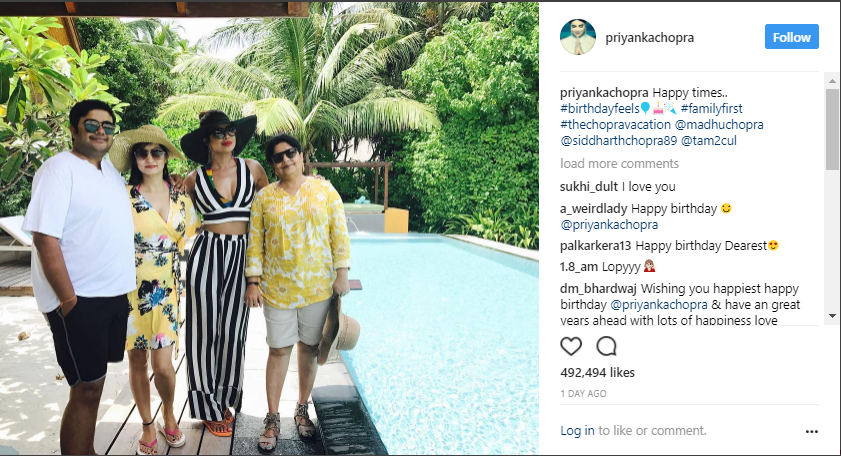Click the comments scrollbar thumb
This screenshot has width=841, height=456.
[x=832, y=129]
